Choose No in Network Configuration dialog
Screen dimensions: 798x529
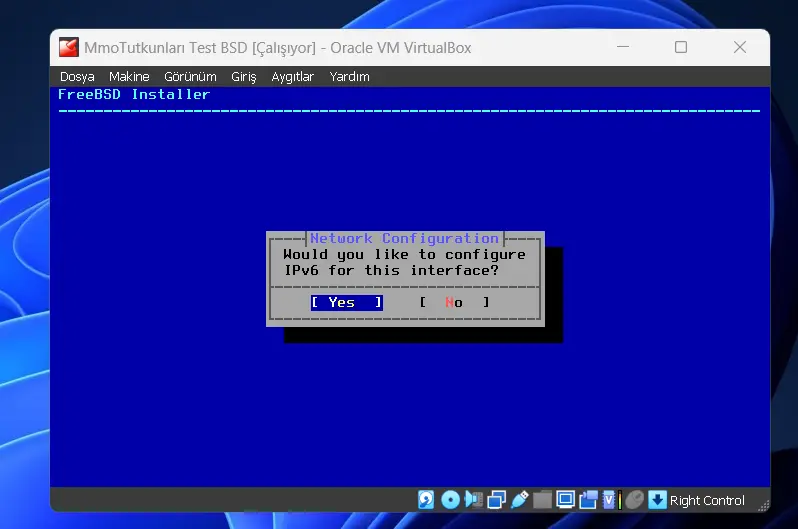pyautogui.click(x=454, y=302)
